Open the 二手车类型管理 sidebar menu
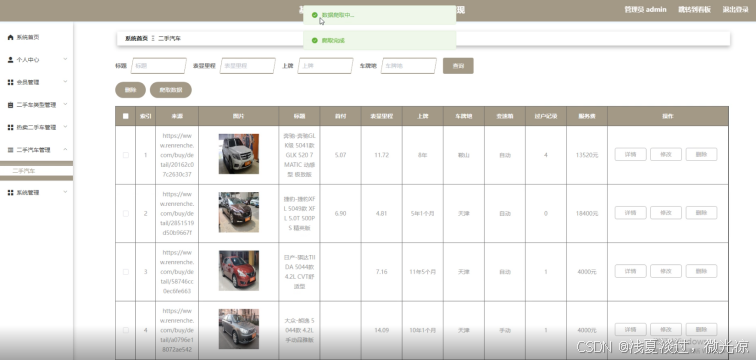This screenshot has width=756, height=361. pyautogui.click(x=37, y=105)
